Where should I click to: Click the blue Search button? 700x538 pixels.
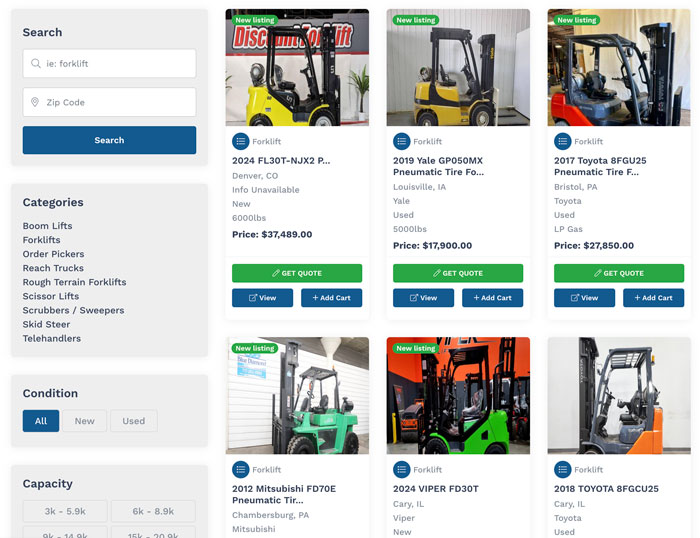tap(109, 140)
